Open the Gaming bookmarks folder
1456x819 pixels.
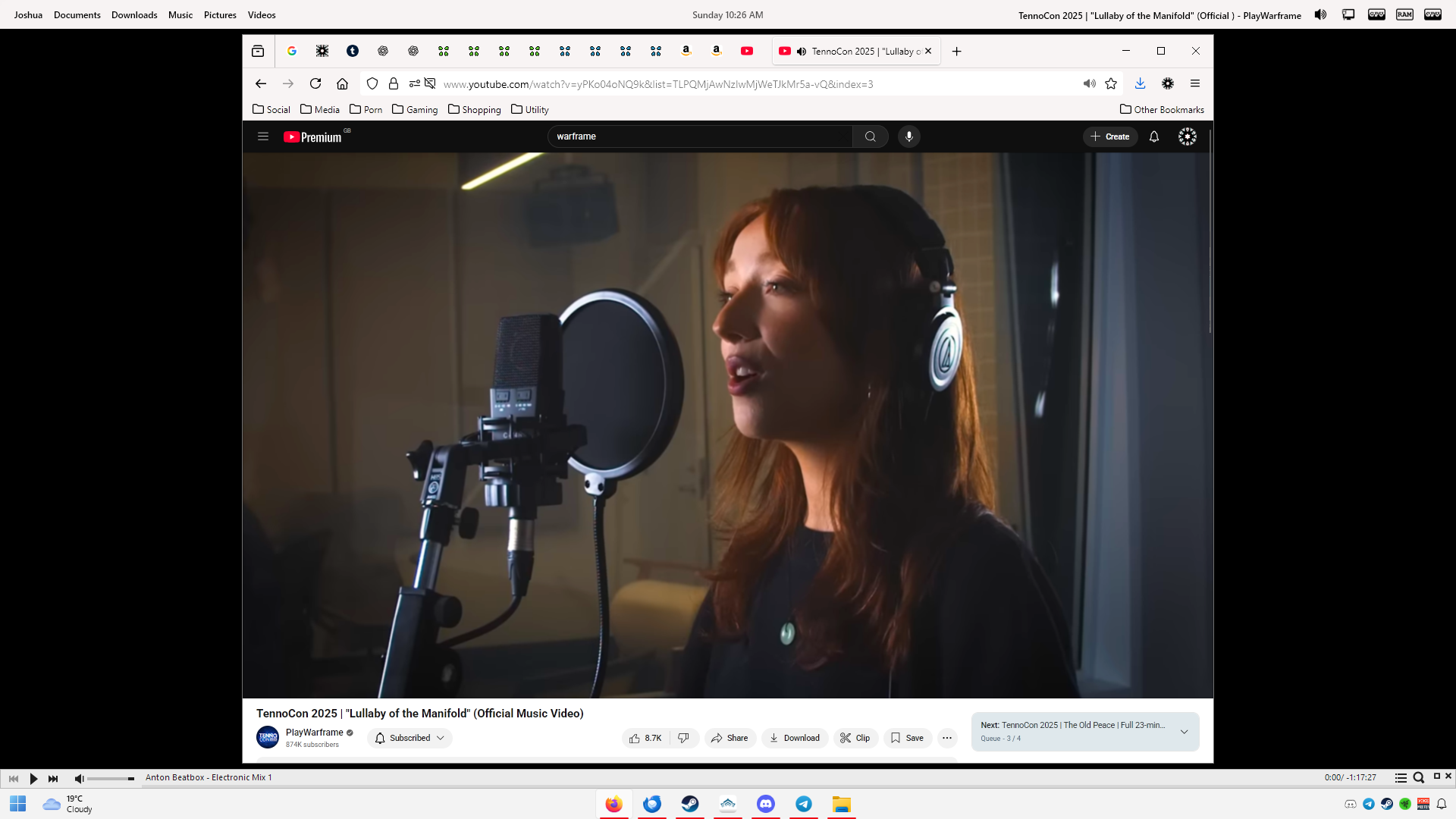point(415,109)
